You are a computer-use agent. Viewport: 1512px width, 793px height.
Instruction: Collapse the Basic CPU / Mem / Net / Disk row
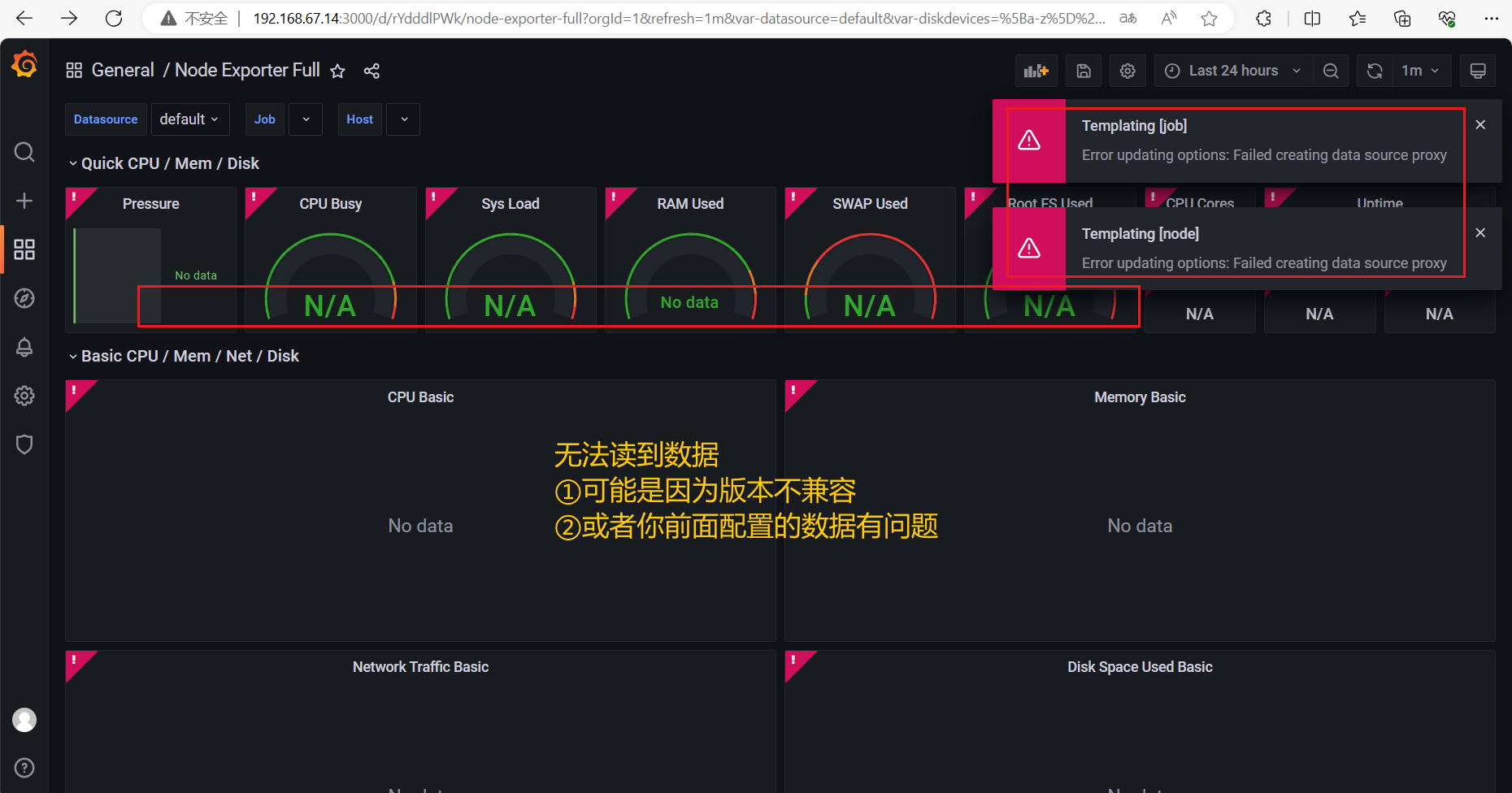tap(184, 356)
